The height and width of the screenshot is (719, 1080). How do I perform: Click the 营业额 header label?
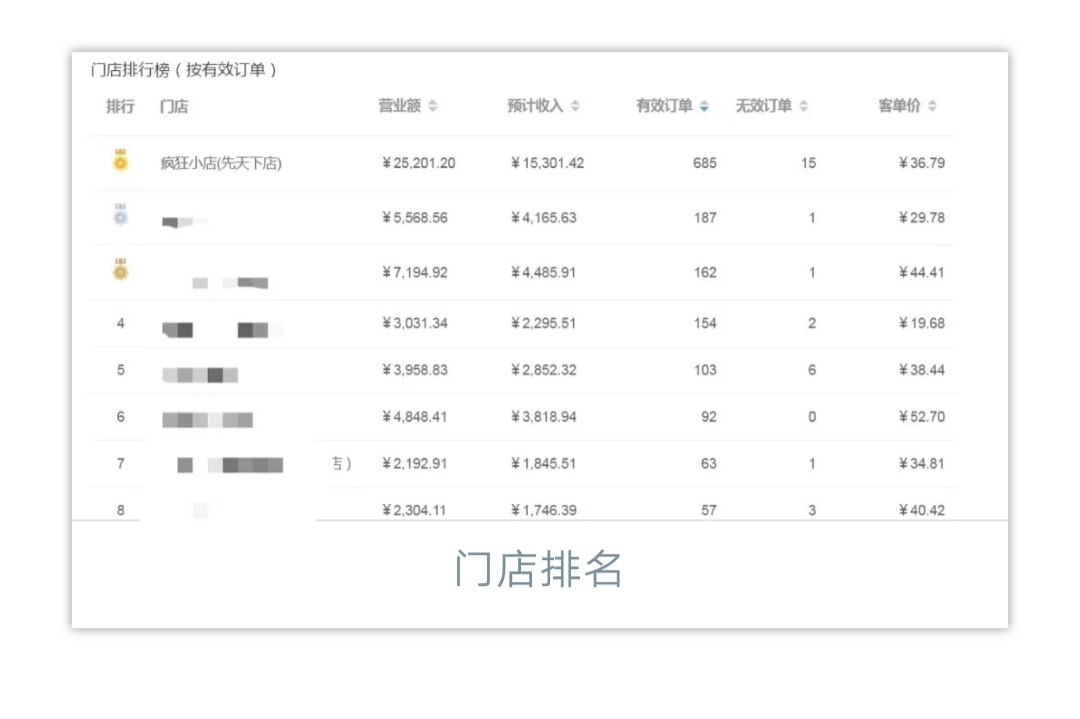(x=399, y=105)
